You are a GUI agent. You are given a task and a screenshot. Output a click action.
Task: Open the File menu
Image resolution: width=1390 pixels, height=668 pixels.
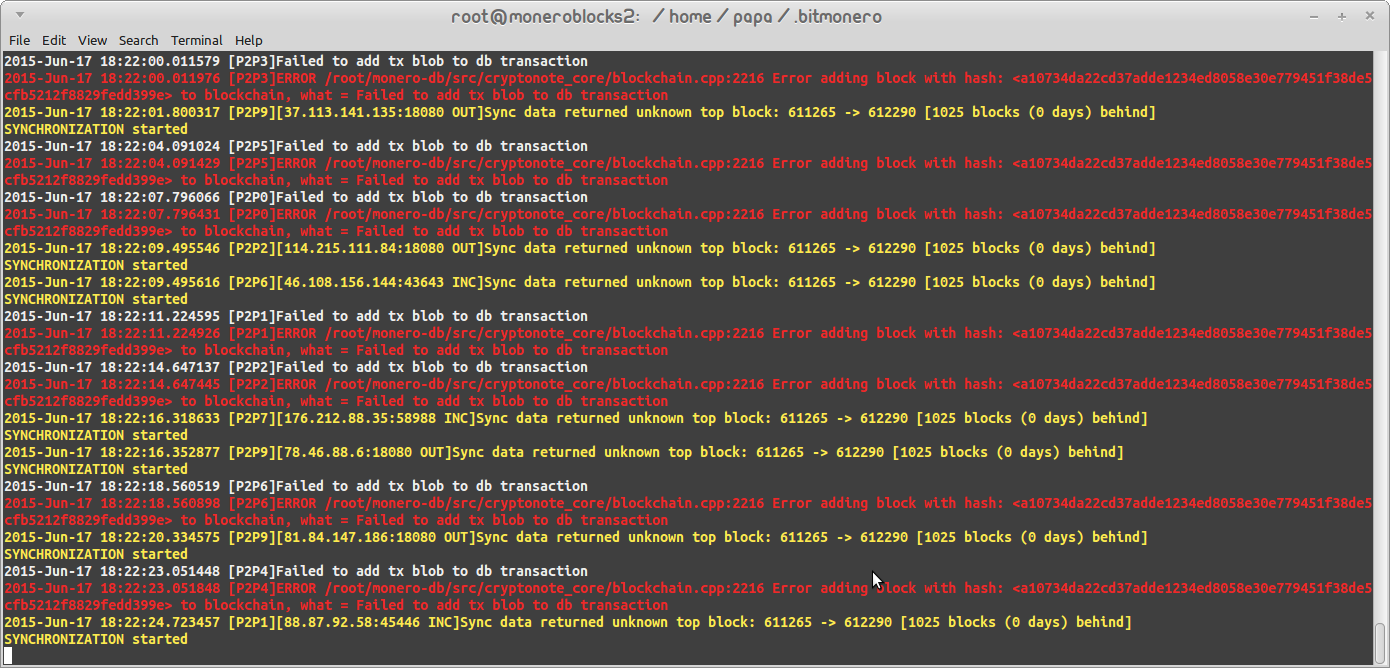tap(19, 40)
